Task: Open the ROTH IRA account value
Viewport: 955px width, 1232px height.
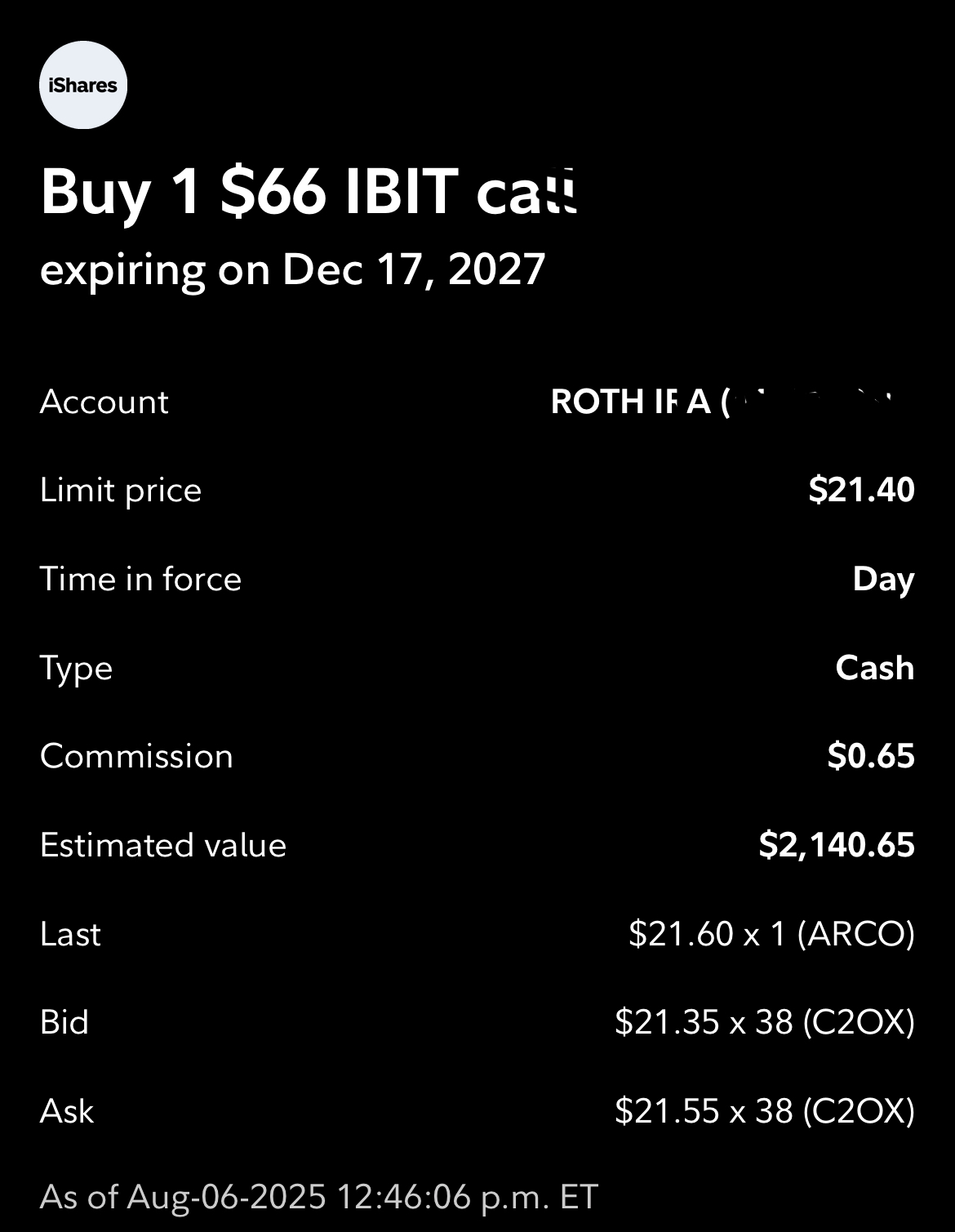Action: [x=722, y=401]
